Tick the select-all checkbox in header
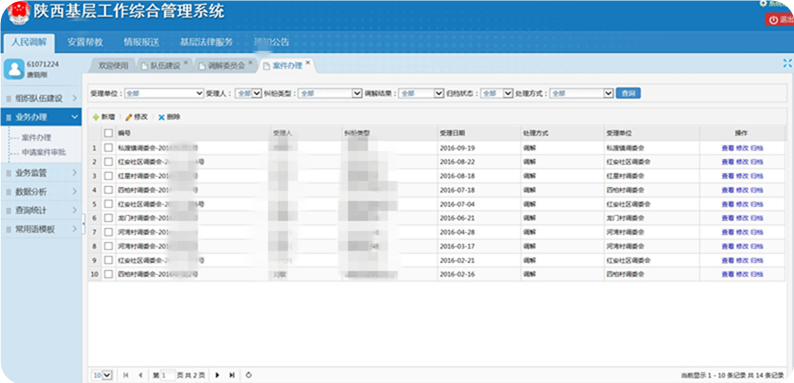Viewport: 794px width, 383px height. 108,133
